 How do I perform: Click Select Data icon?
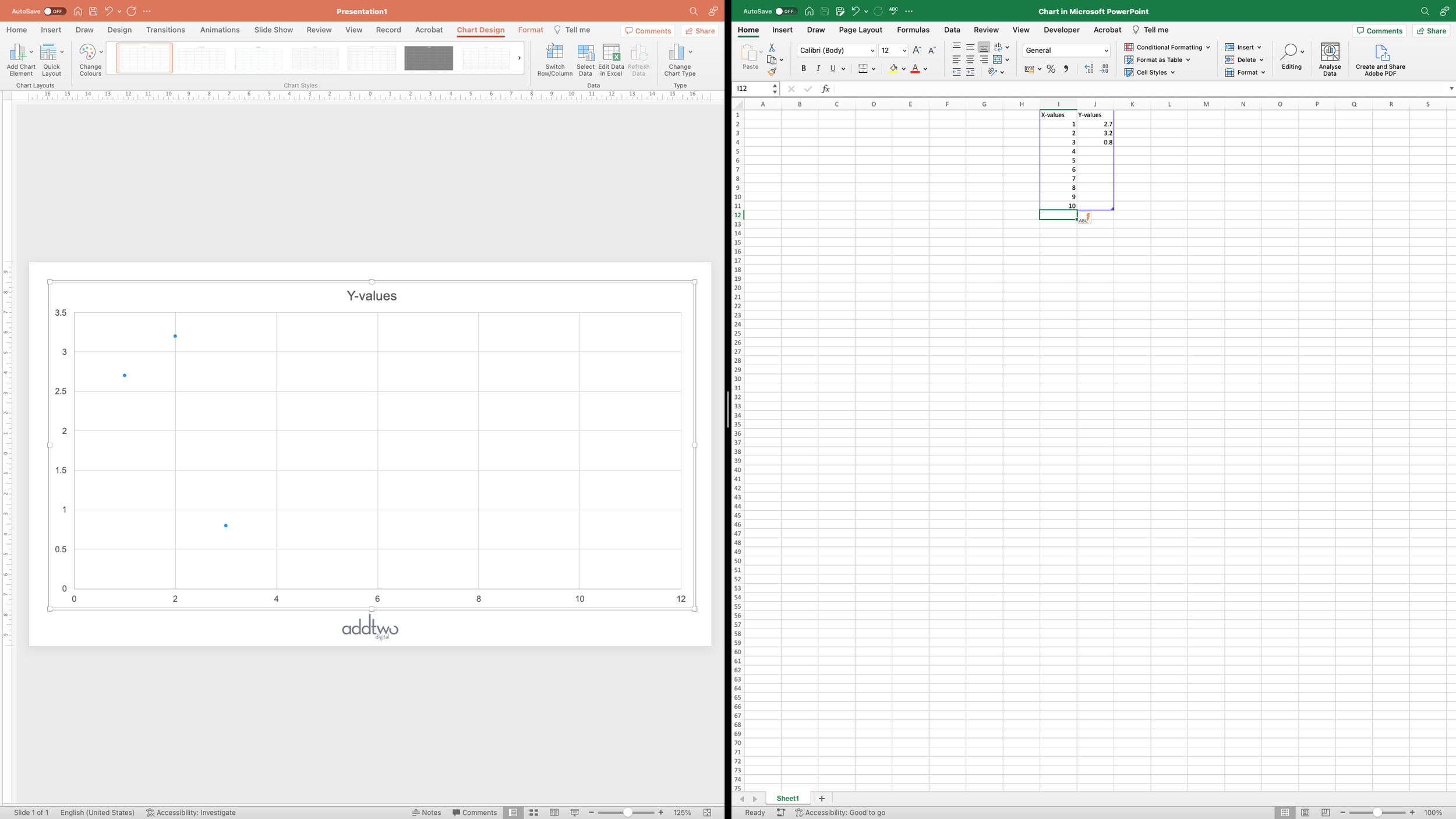(x=585, y=59)
